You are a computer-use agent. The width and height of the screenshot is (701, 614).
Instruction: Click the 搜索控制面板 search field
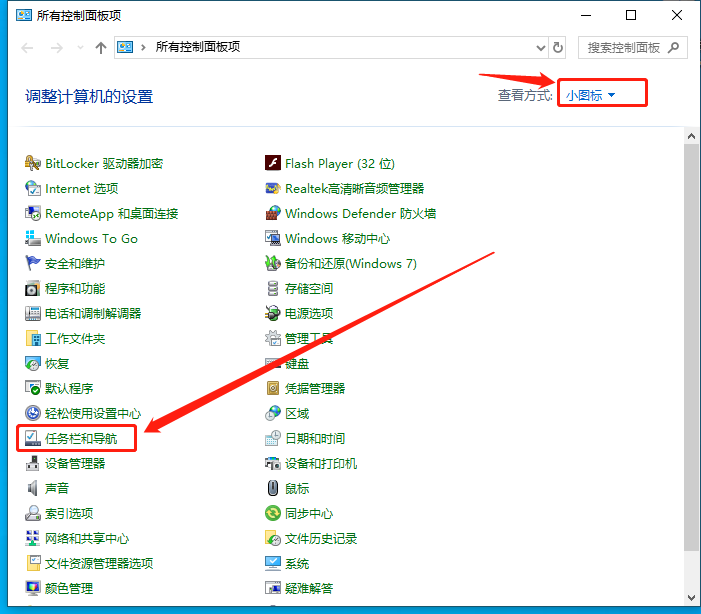[624, 47]
